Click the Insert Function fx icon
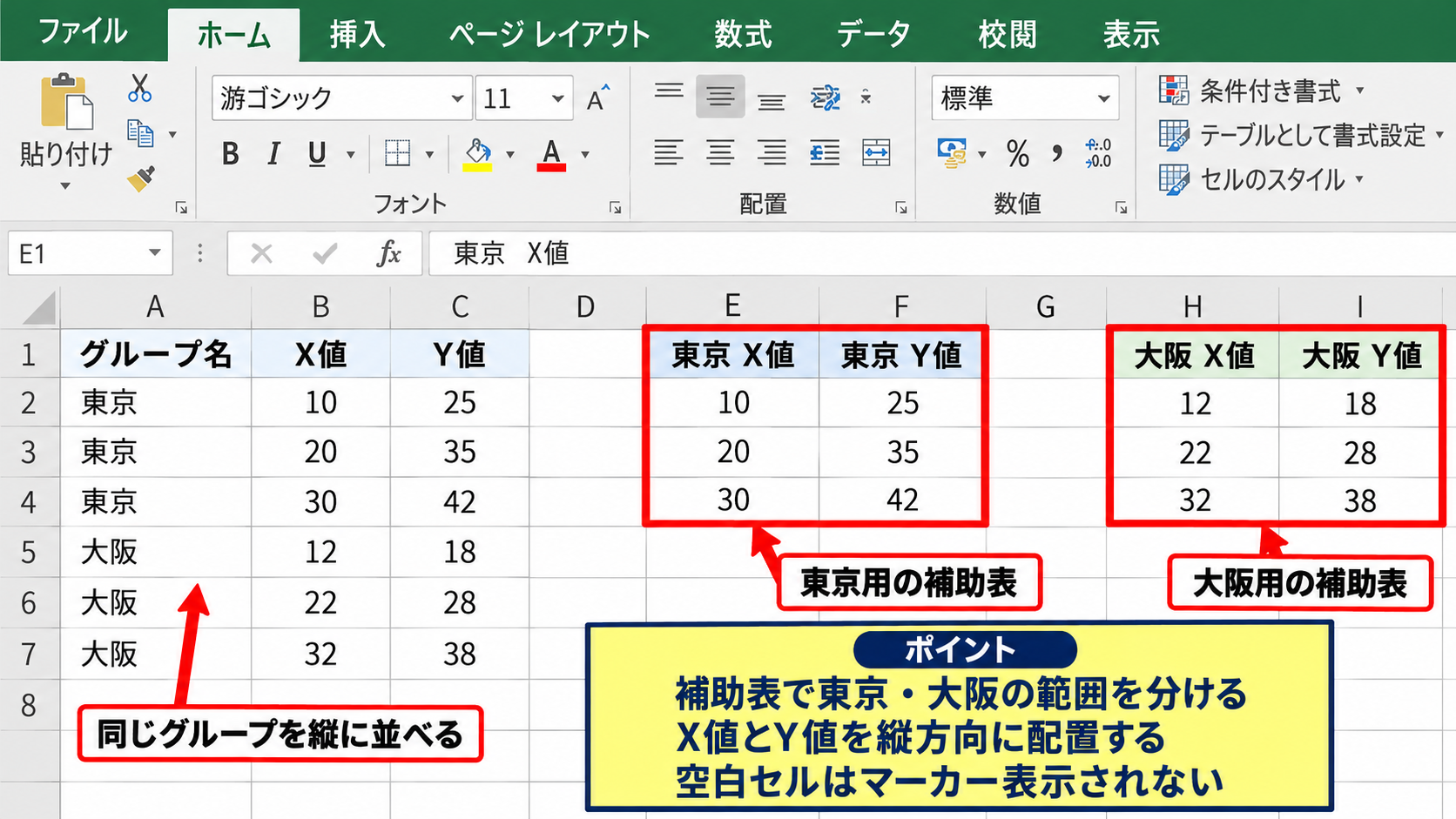1456x819 pixels. click(x=388, y=253)
